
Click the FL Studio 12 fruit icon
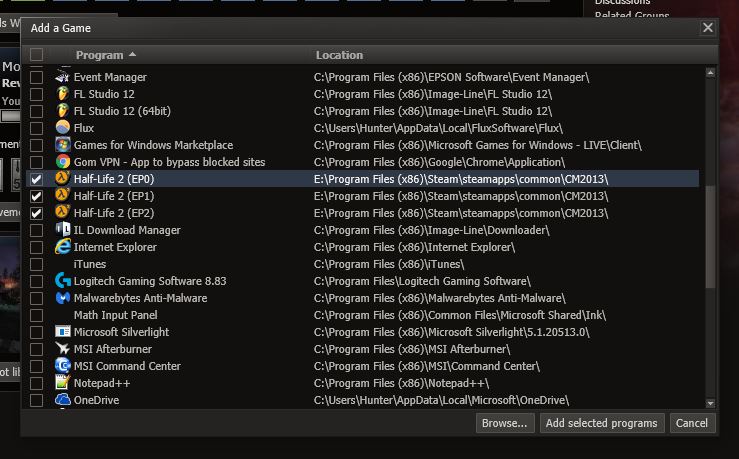[x=62, y=94]
